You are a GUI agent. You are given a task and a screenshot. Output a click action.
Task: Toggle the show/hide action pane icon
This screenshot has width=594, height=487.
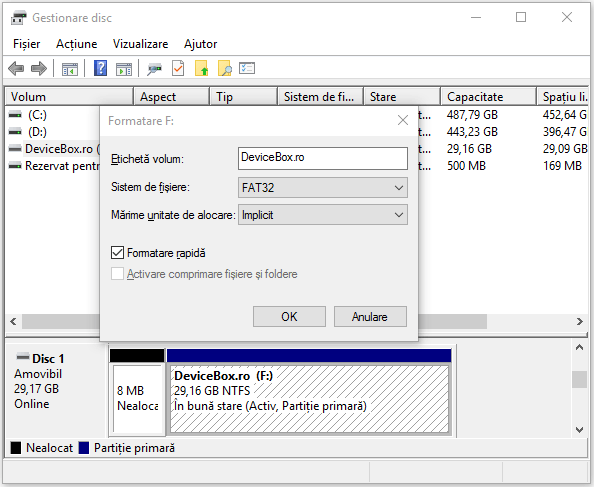[x=124, y=69]
